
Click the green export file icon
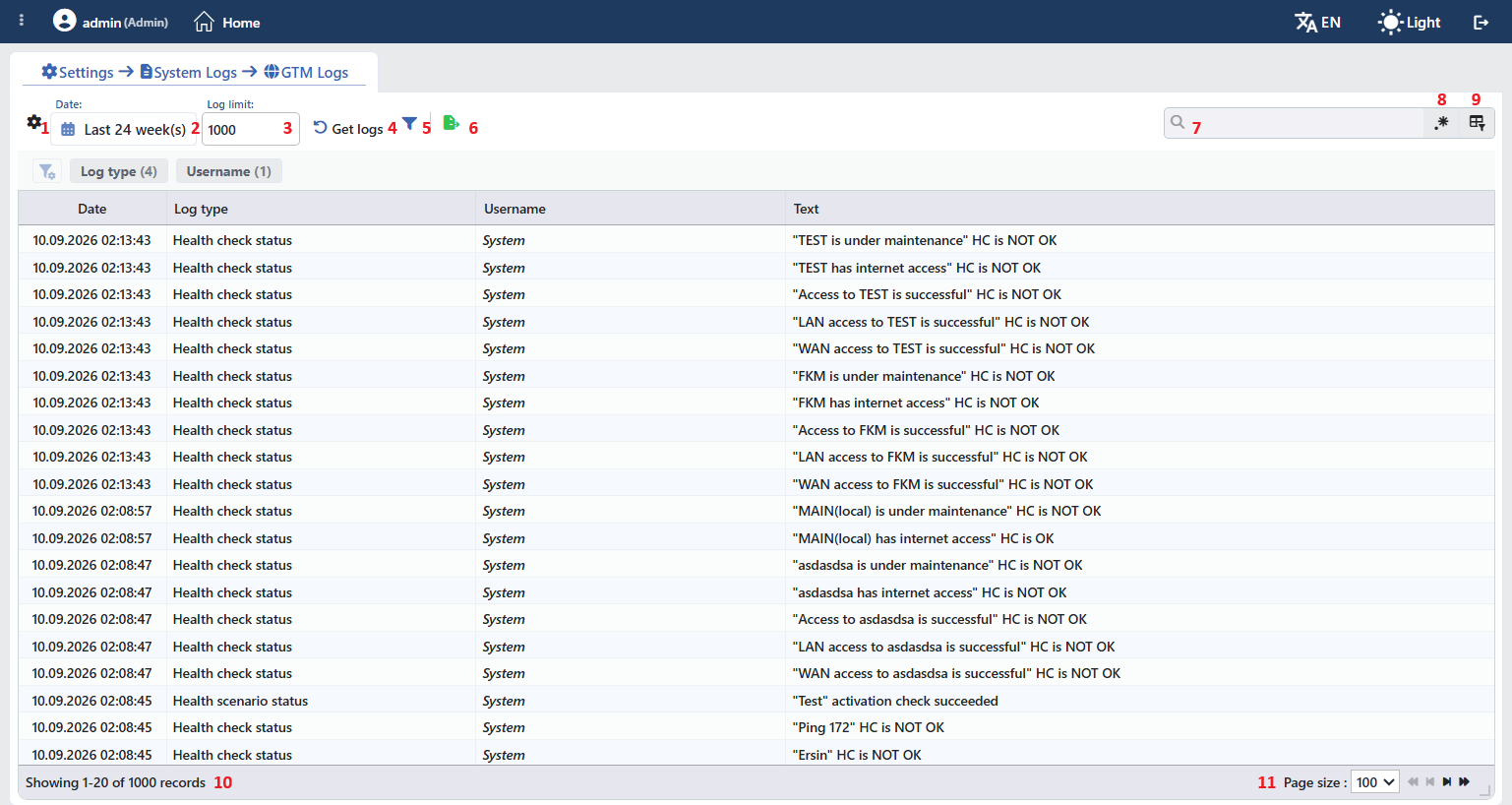(x=451, y=122)
